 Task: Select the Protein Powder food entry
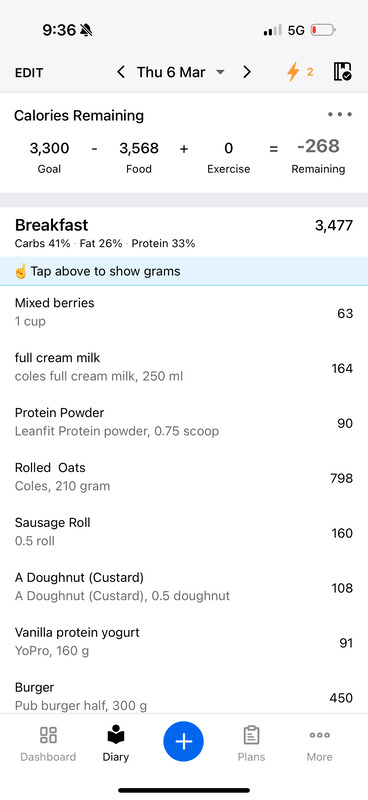(184, 422)
